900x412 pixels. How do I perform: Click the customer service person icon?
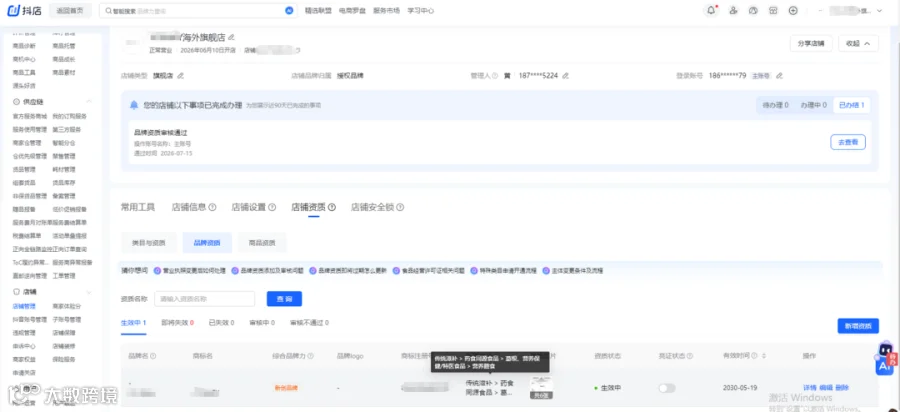(x=733, y=10)
